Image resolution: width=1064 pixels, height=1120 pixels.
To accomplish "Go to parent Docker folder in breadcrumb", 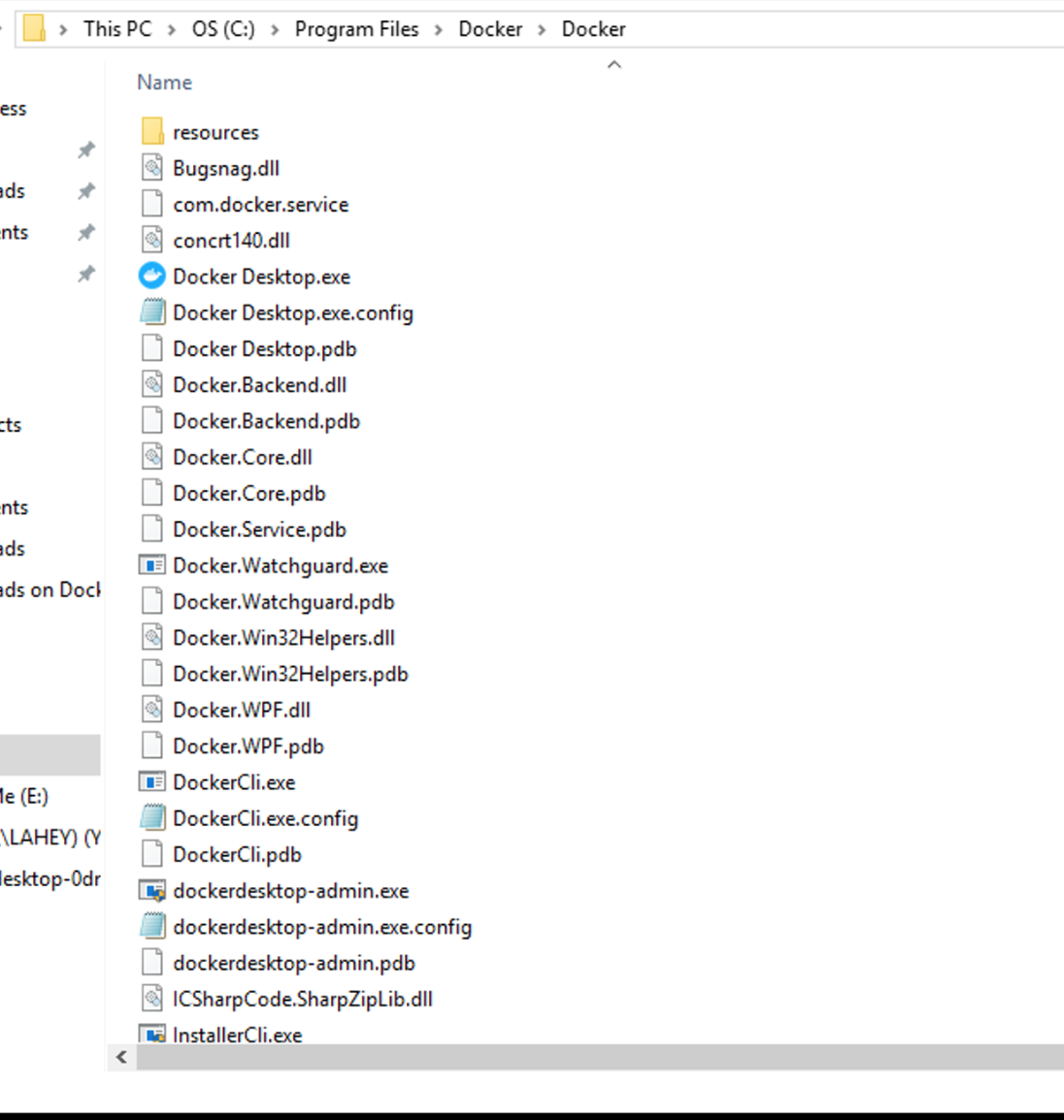I will pyautogui.click(x=490, y=28).
